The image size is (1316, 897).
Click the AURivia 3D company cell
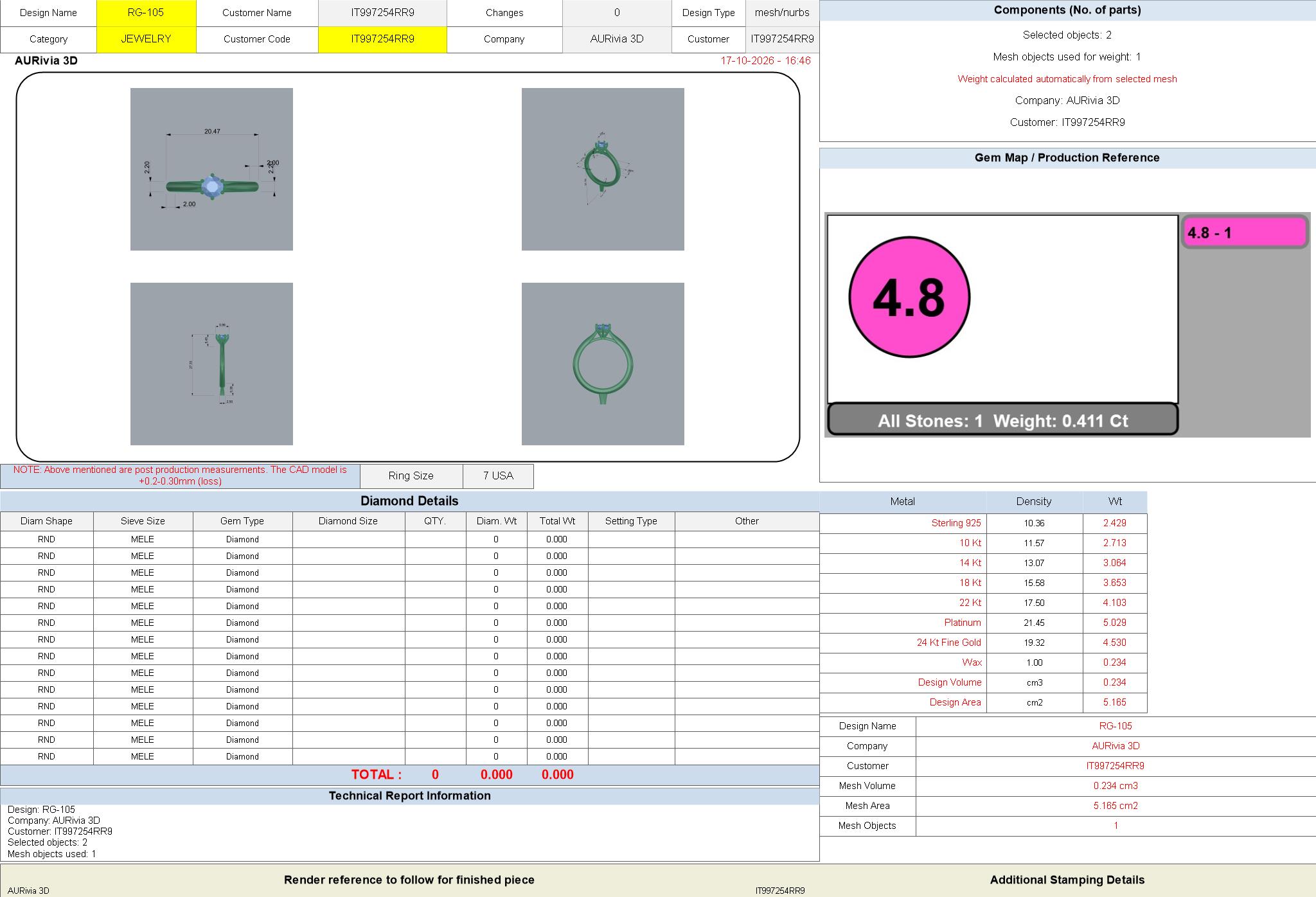(x=617, y=39)
